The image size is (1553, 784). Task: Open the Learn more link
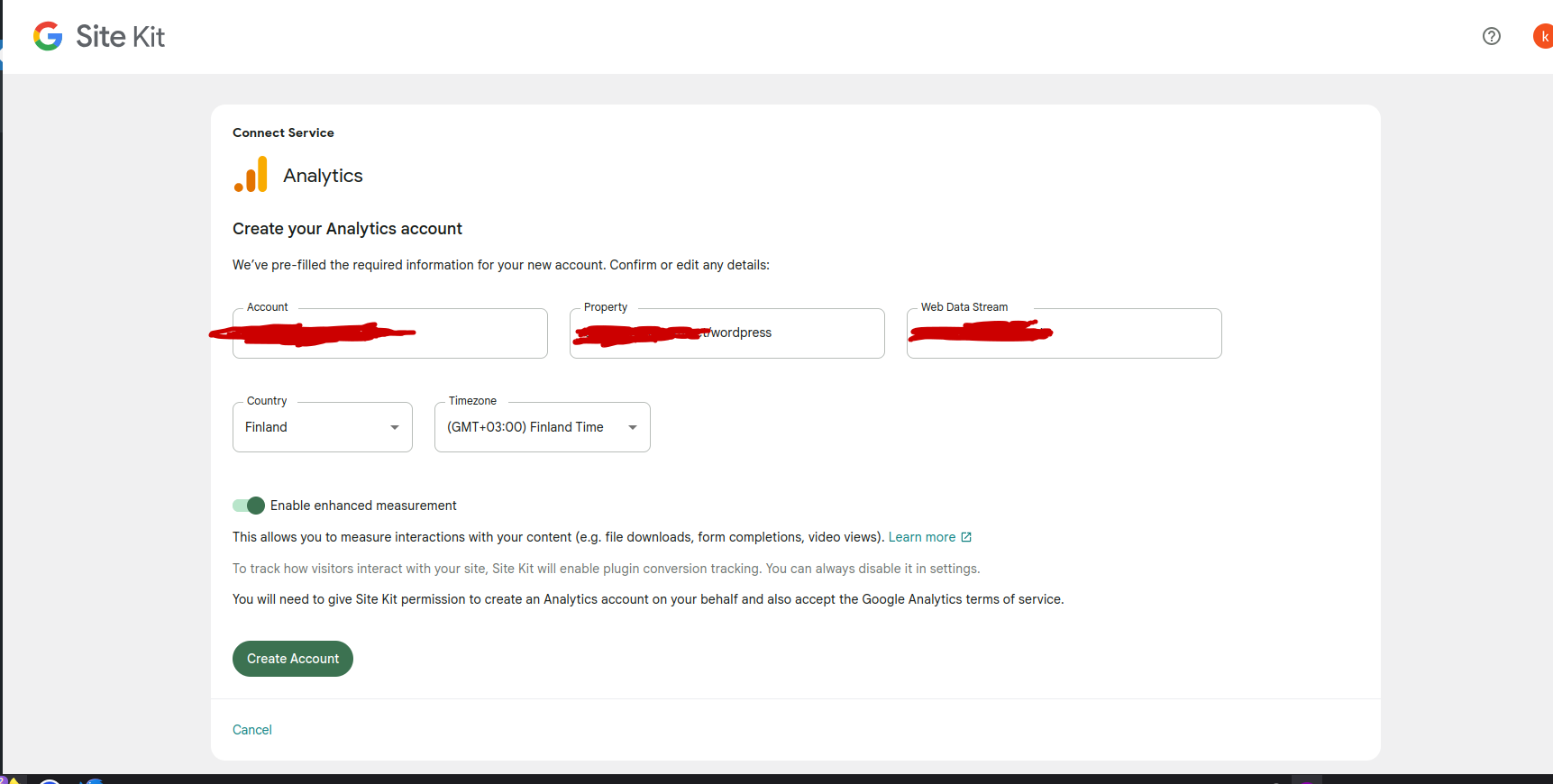[x=921, y=537]
